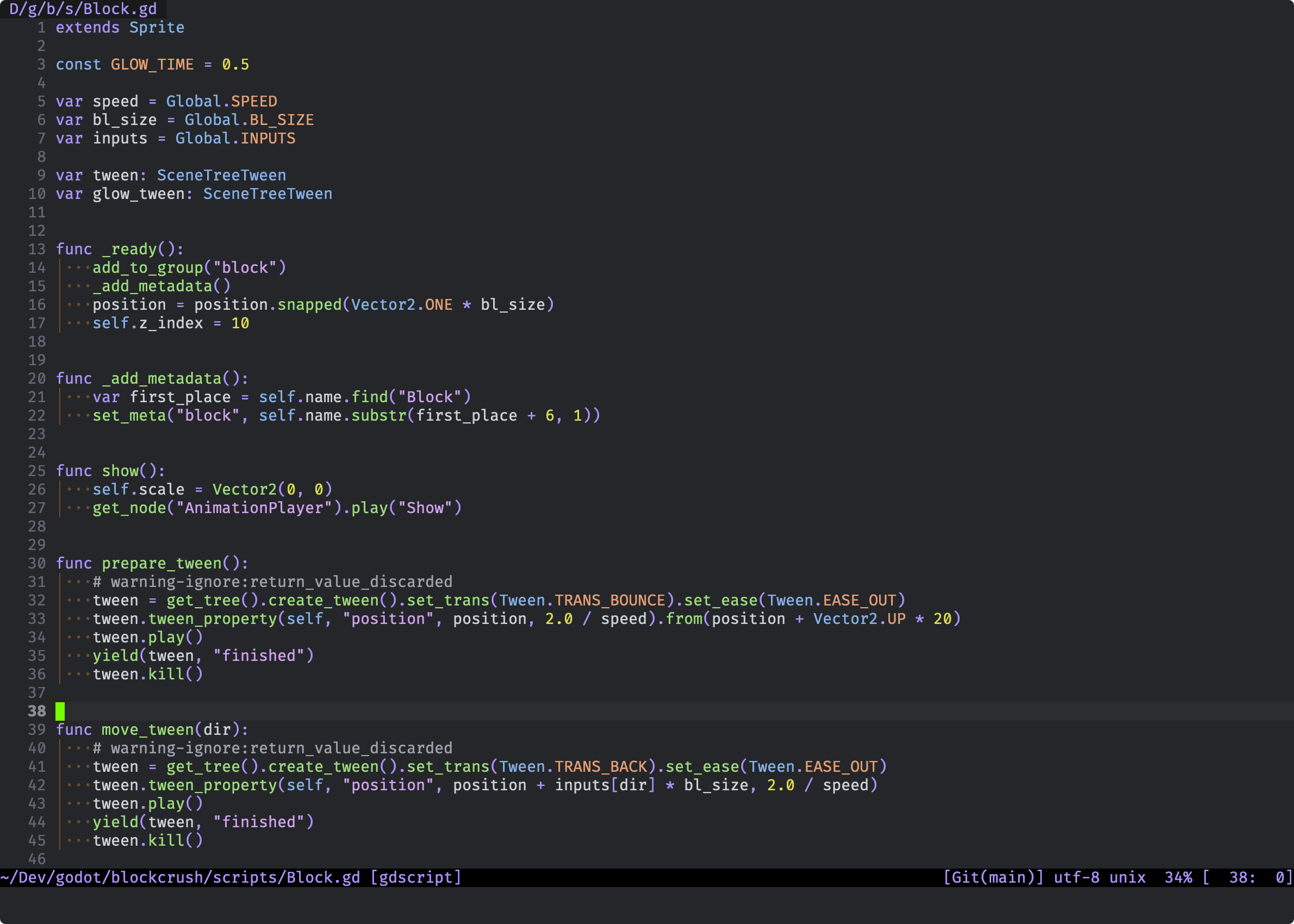Screen dimensions: 1294x924
Task: Click 'tween.kill()' on line 45
Action: pyautogui.click(x=148, y=841)
